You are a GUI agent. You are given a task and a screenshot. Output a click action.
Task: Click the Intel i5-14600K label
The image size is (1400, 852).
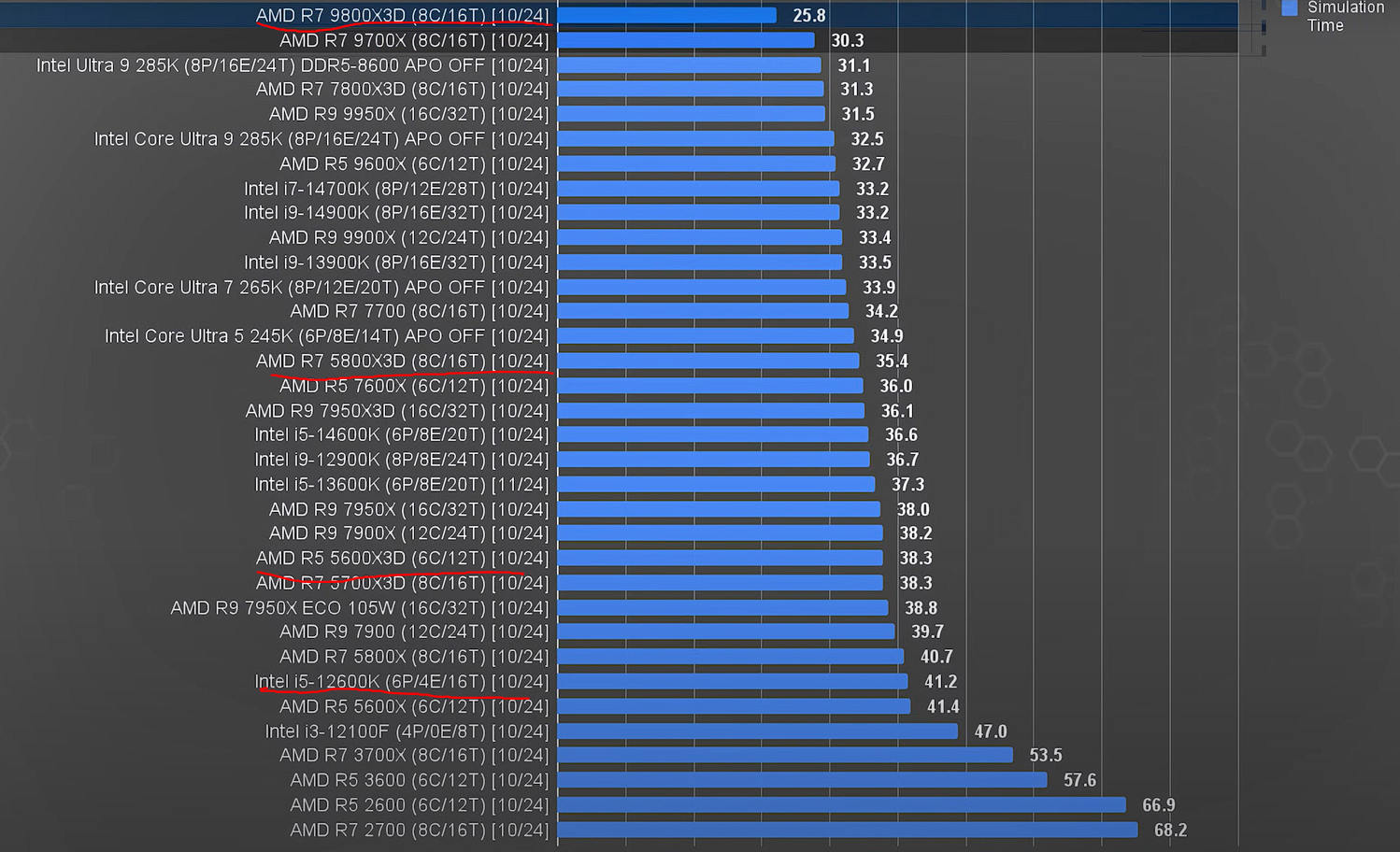point(402,434)
